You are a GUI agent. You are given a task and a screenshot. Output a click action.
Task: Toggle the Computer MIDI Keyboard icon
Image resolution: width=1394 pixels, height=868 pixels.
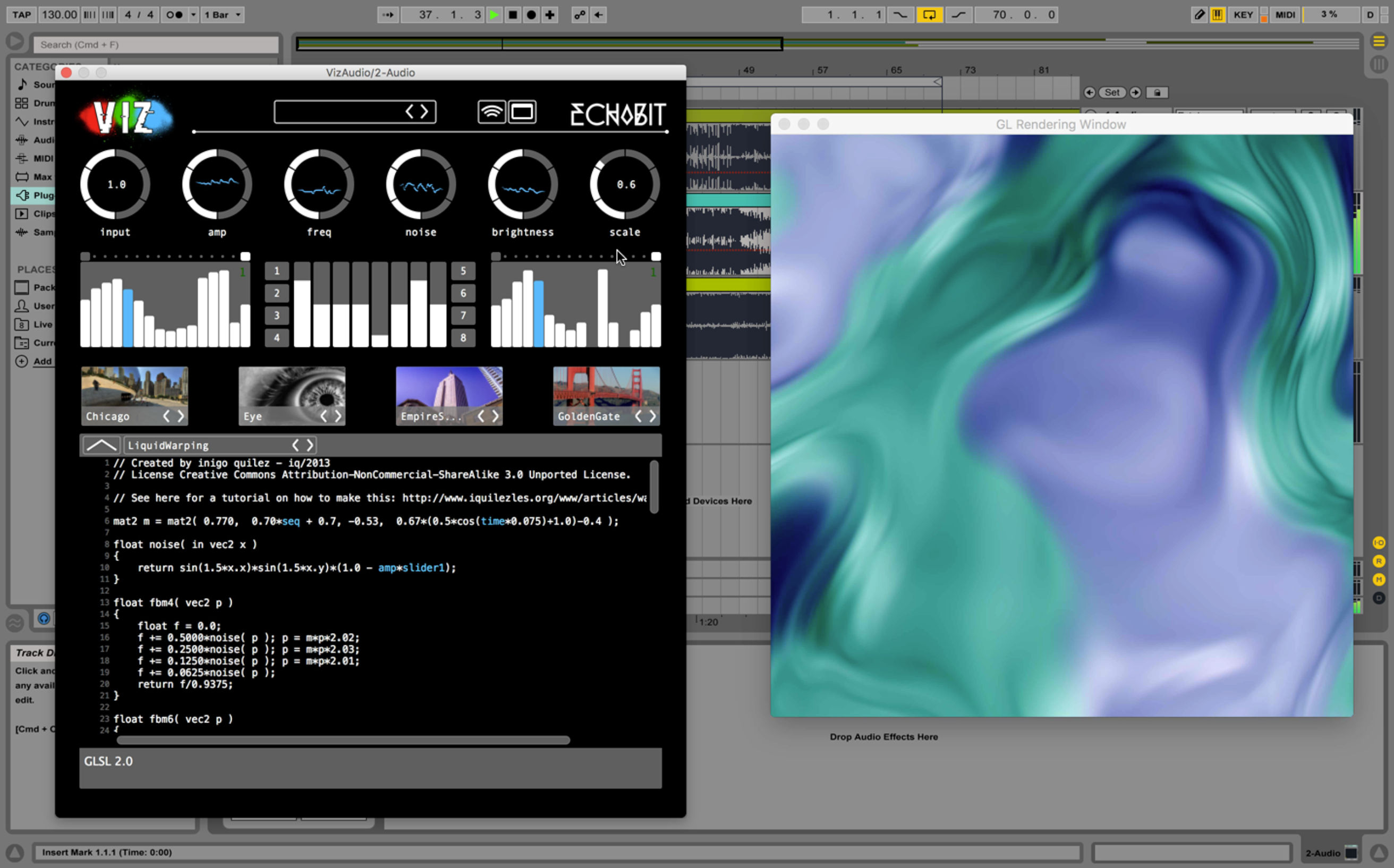tap(1217, 15)
